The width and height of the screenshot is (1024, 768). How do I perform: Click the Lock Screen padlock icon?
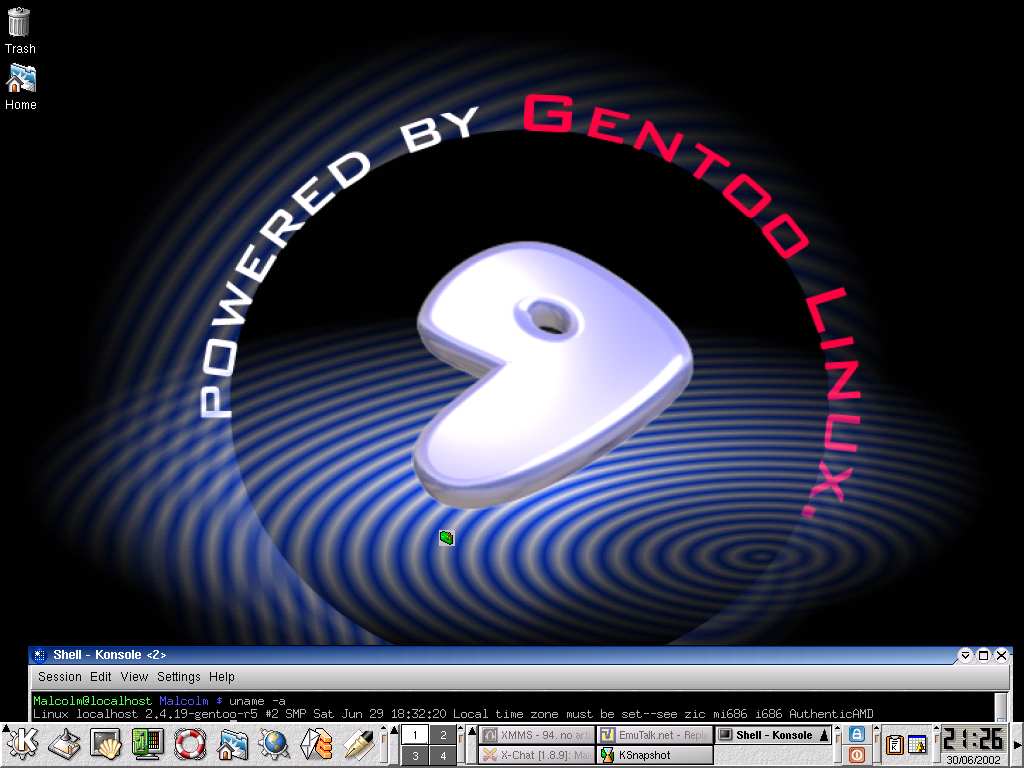coord(857,735)
